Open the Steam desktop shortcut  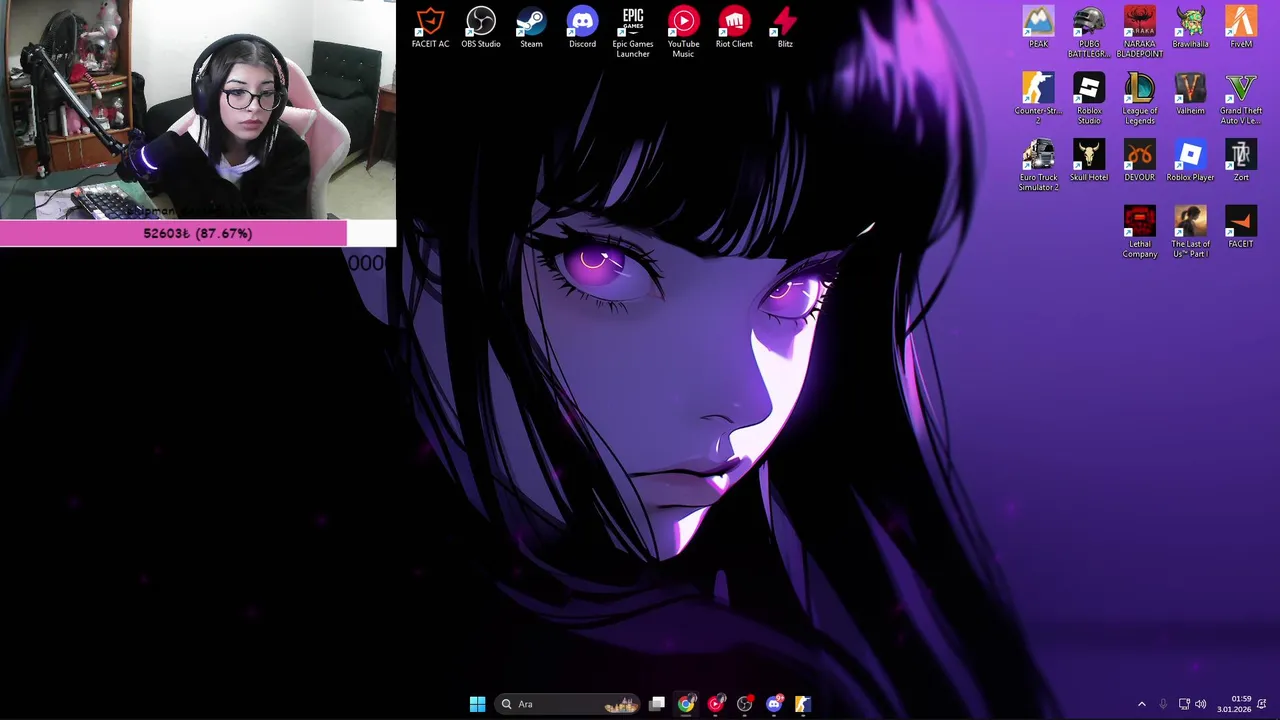point(531,28)
